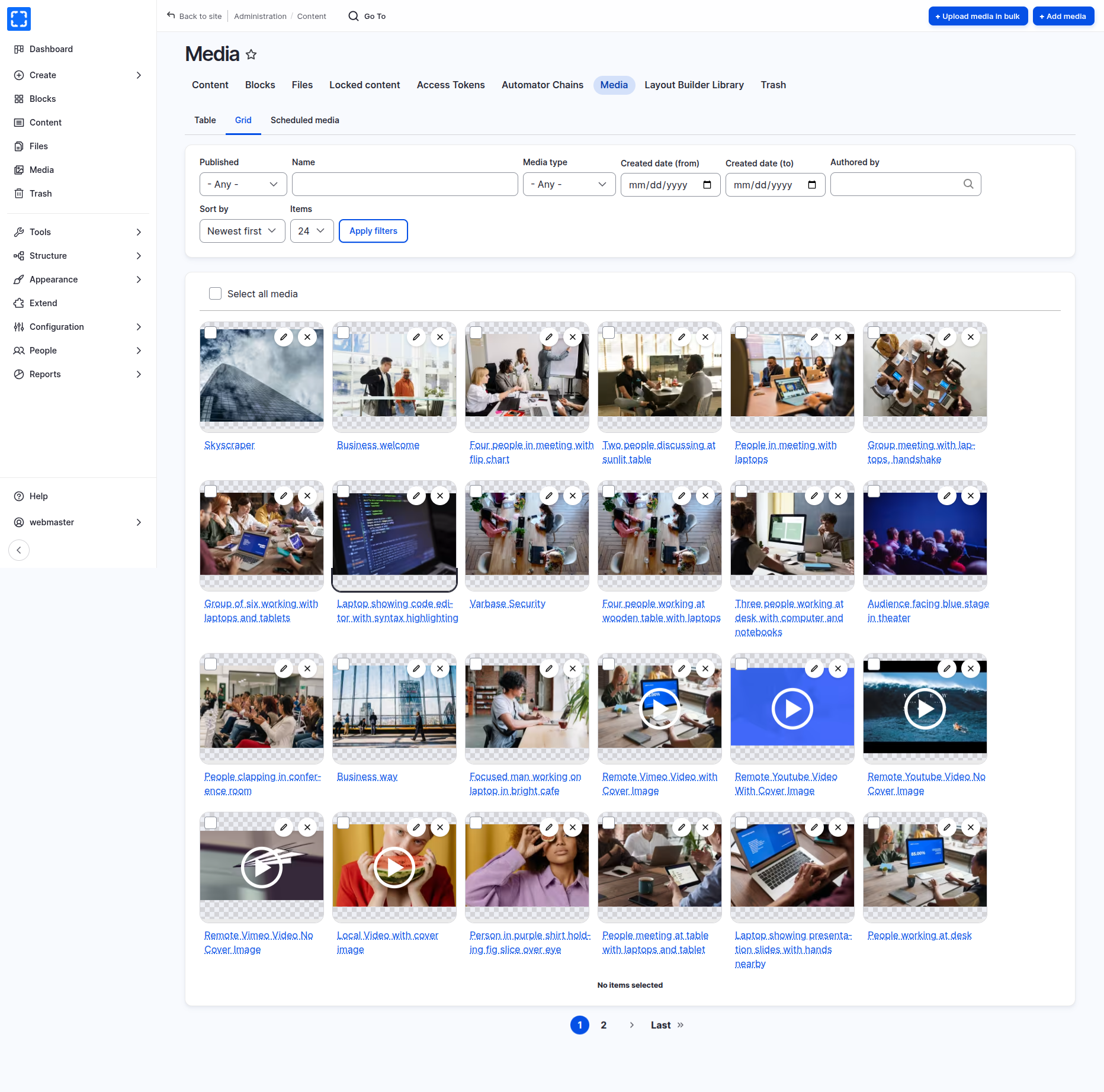Open Files in the sidebar

(x=38, y=146)
